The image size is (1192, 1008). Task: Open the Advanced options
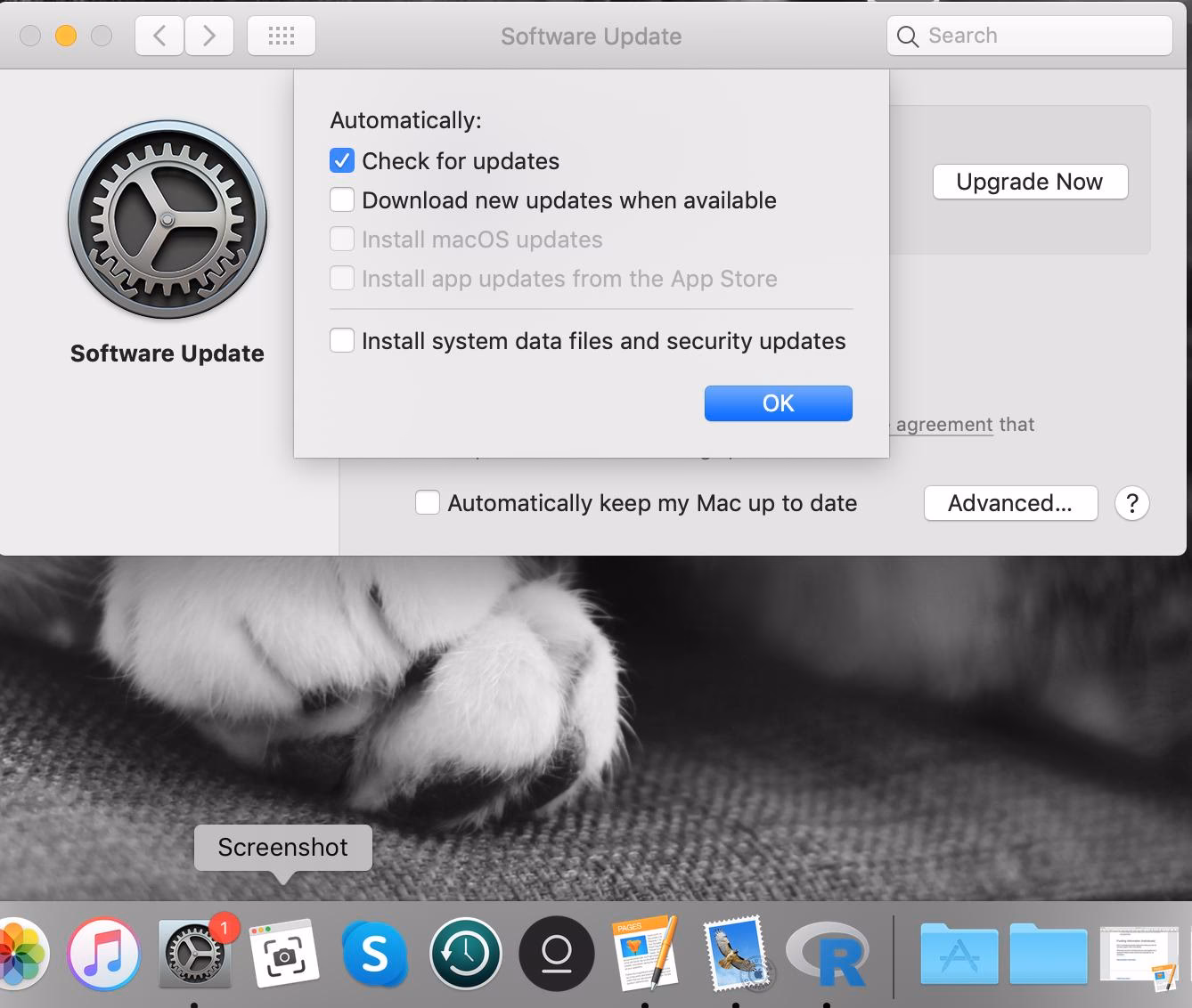point(1010,503)
